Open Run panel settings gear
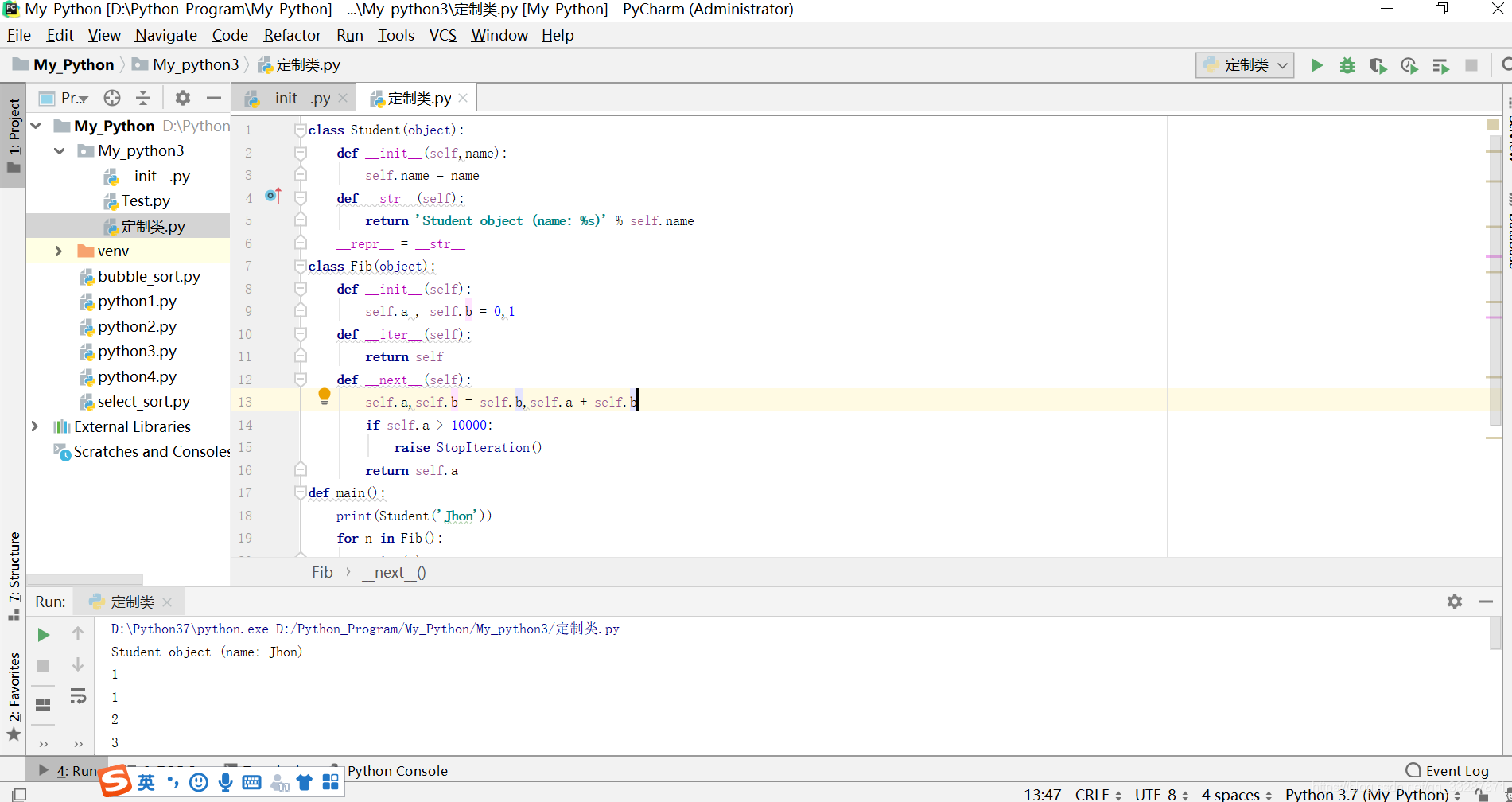 (1455, 601)
